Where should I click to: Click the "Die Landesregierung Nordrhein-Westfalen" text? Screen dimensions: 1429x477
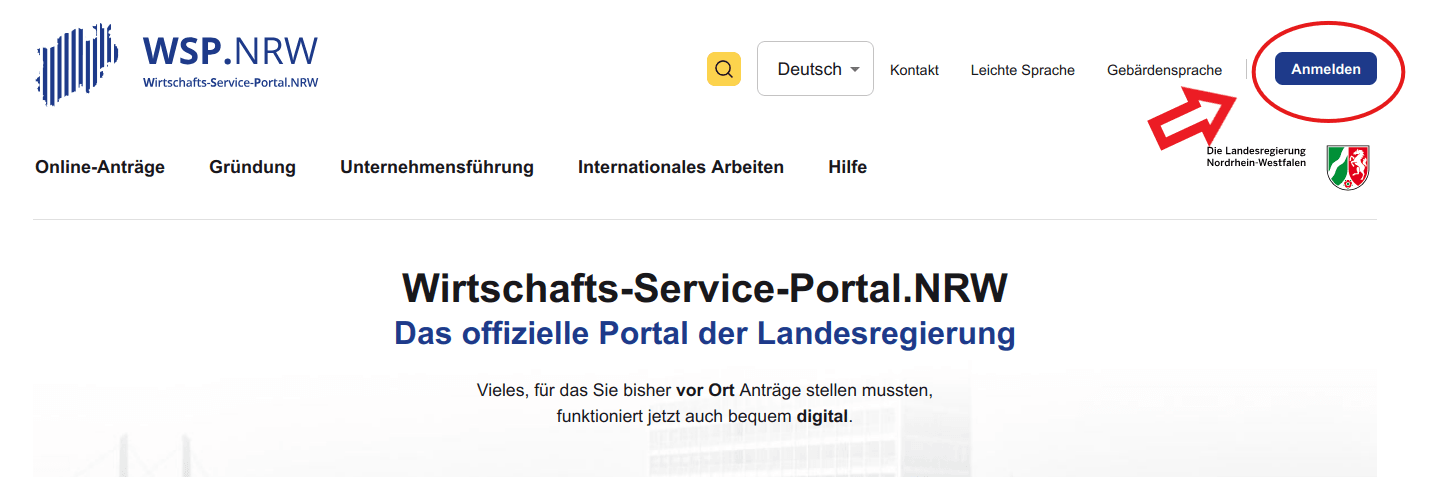[x=1255, y=156]
